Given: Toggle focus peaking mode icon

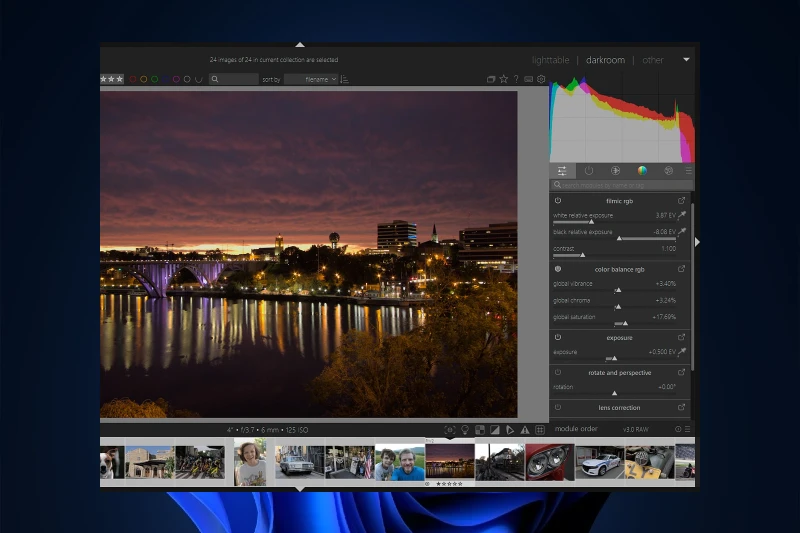Looking at the screenshot, I should click(x=449, y=430).
